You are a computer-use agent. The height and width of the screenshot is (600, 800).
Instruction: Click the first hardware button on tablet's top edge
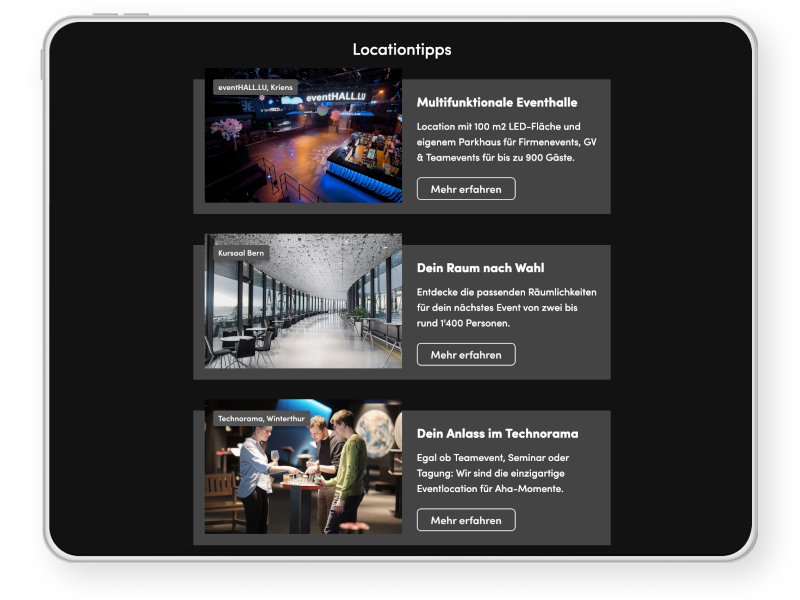tap(105, 14)
